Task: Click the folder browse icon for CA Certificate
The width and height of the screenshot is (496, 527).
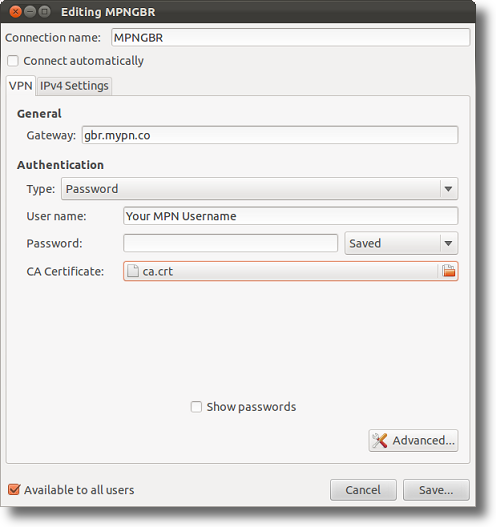Action: 449,271
